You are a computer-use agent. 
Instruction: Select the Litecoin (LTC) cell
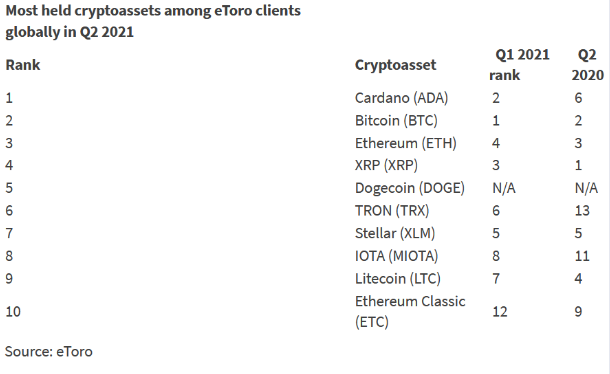[x=398, y=279]
